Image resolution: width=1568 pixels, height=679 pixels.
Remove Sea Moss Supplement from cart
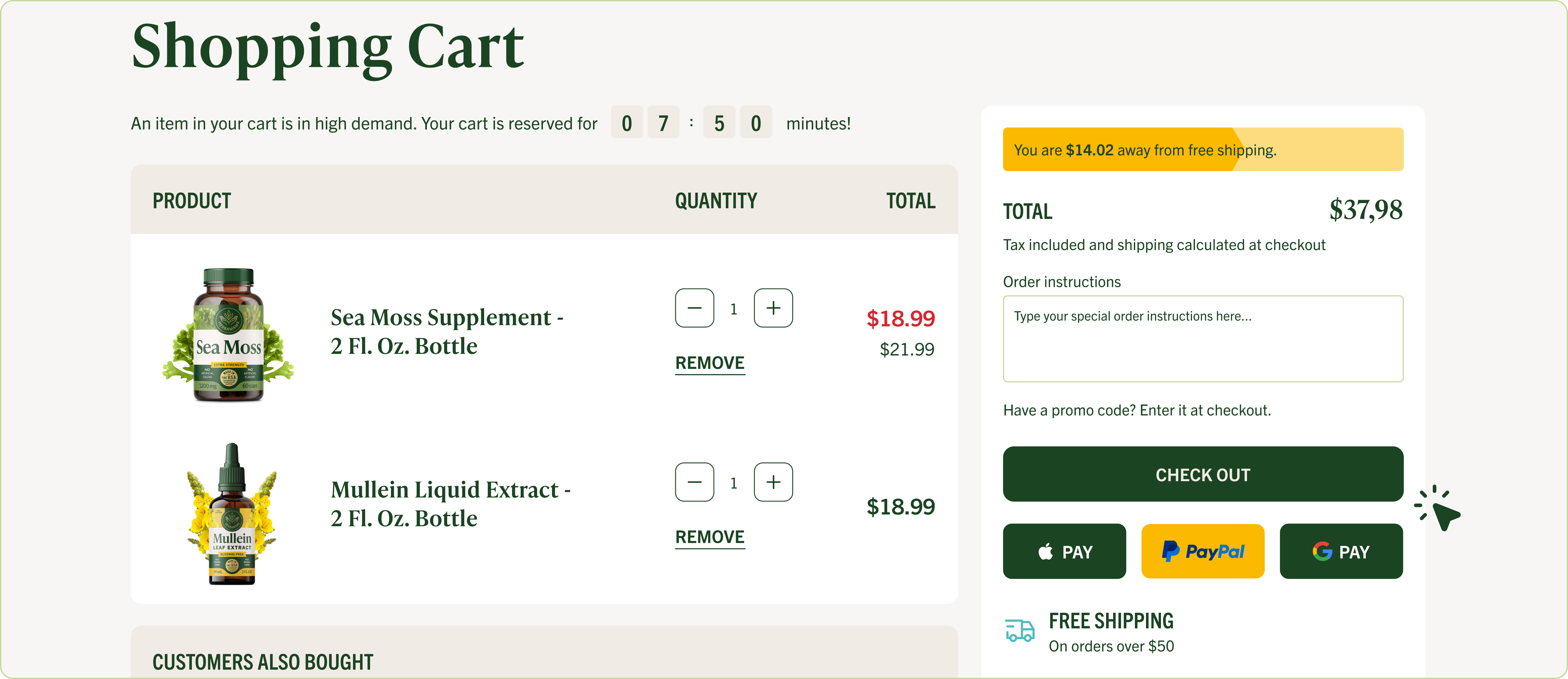tap(710, 363)
